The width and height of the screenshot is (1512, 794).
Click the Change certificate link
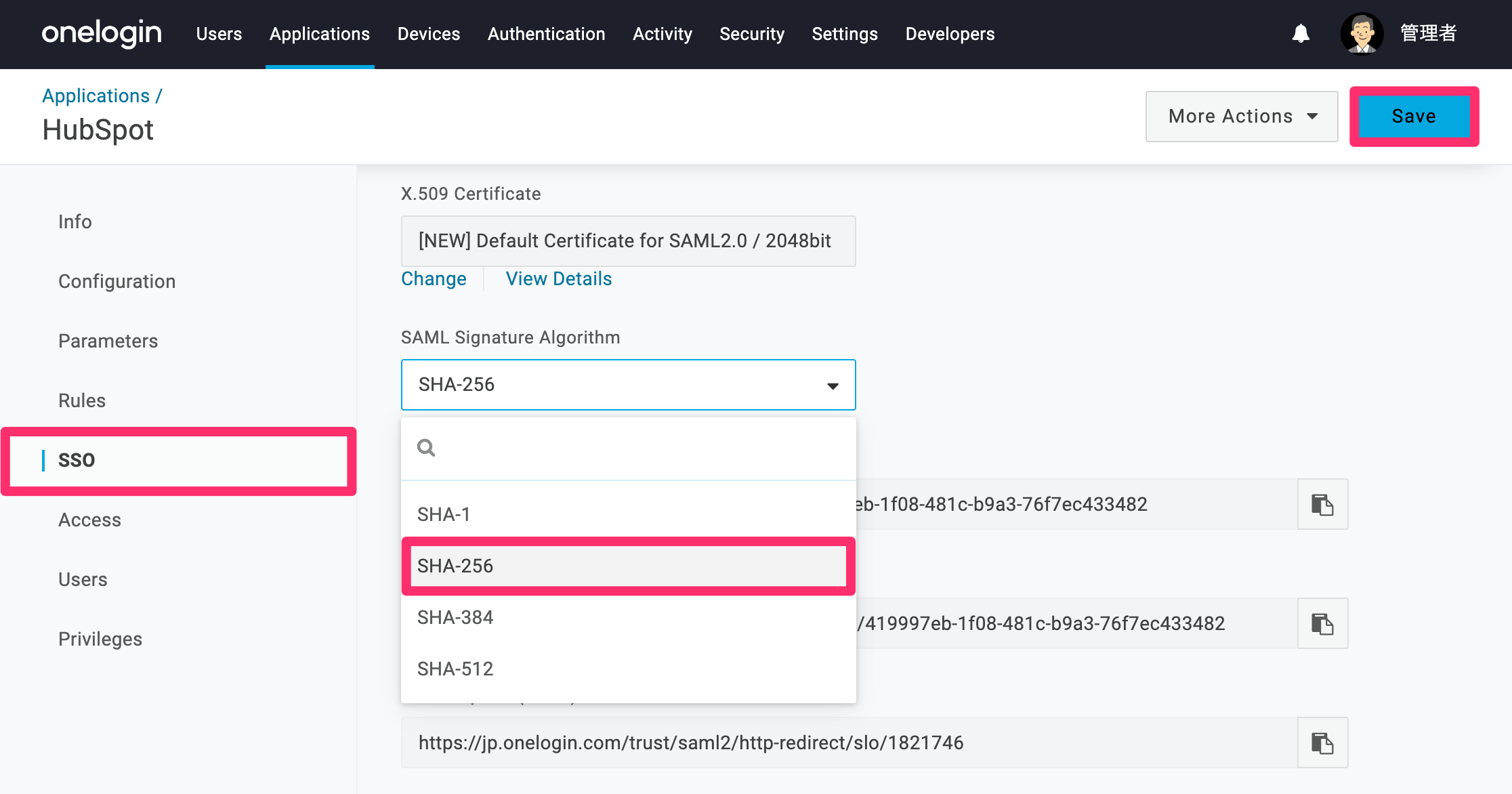(x=434, y=279)
